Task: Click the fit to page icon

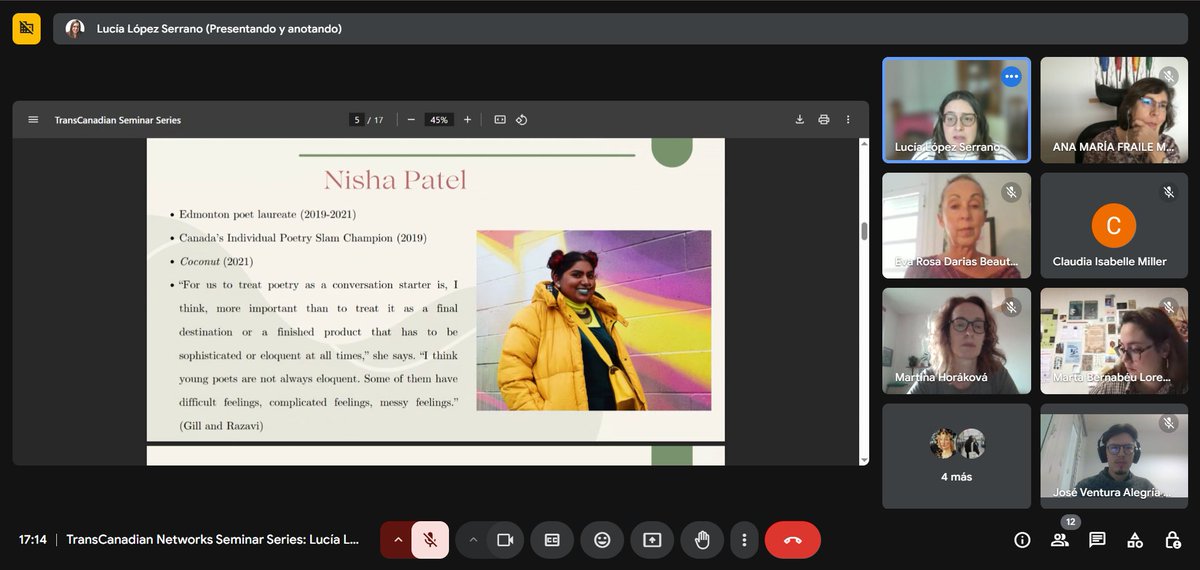Action: click(500, 120)
